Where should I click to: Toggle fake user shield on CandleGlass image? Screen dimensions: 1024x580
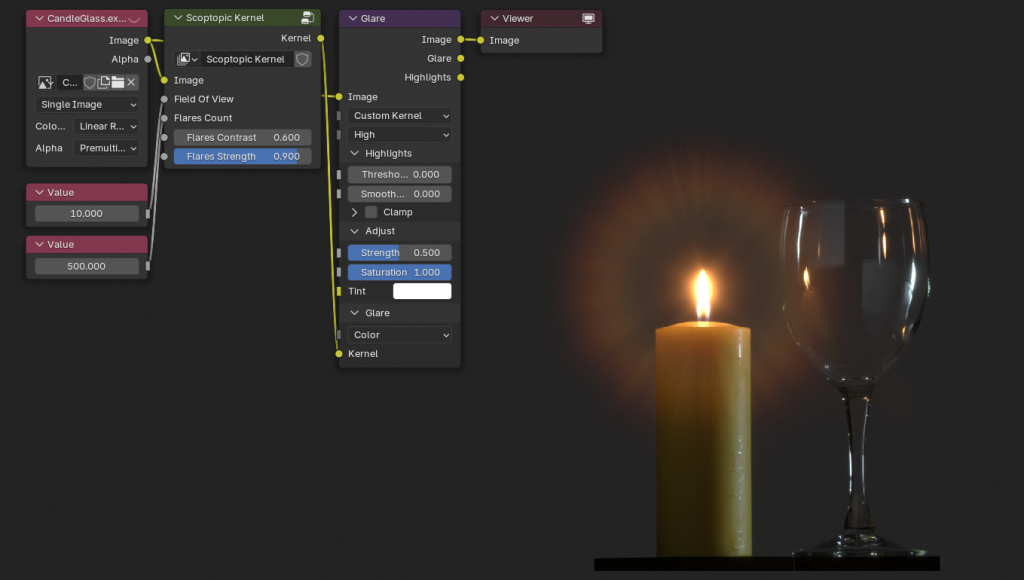coord(90,82)
